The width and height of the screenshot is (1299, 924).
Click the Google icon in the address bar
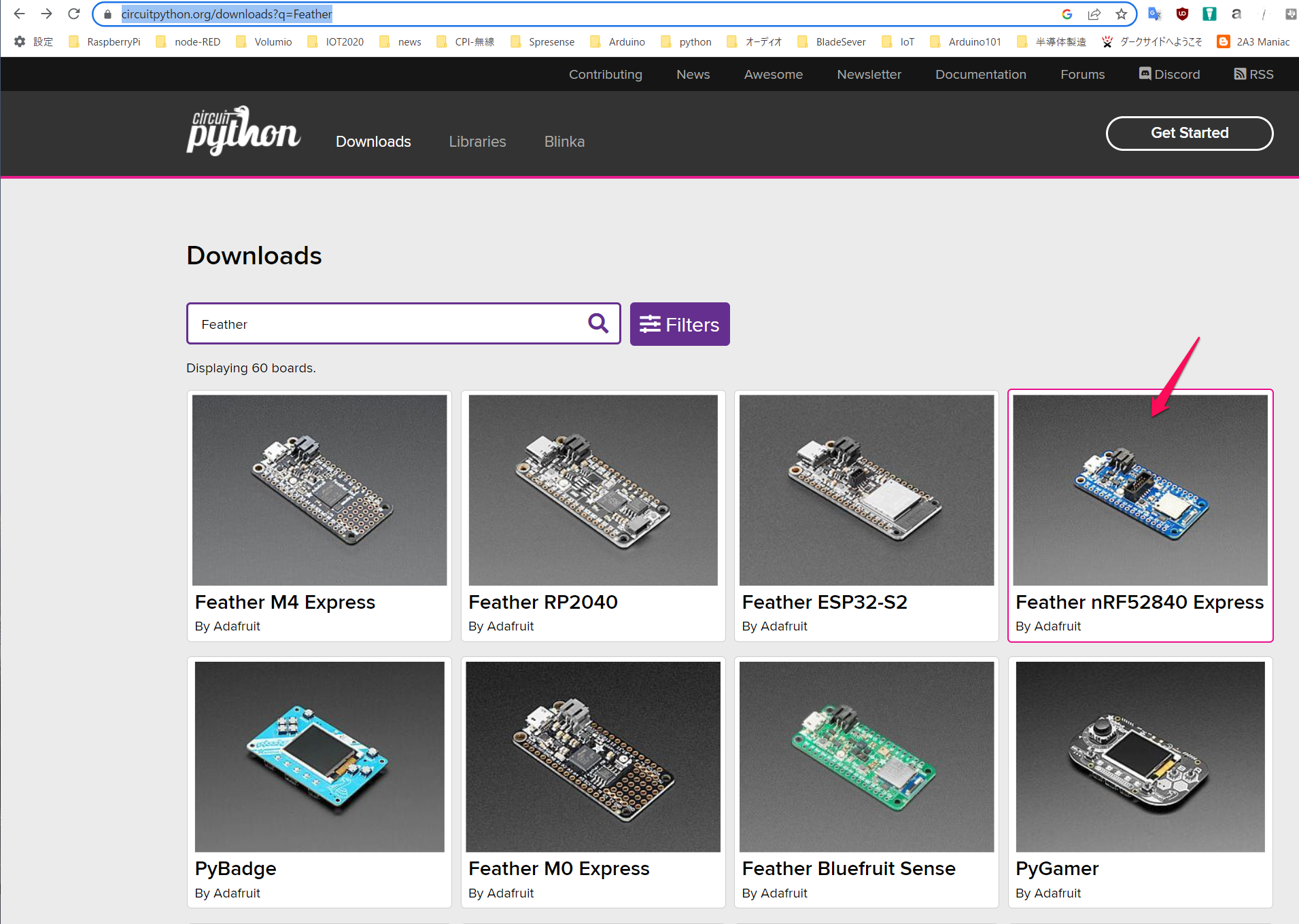click(1067, 14)
